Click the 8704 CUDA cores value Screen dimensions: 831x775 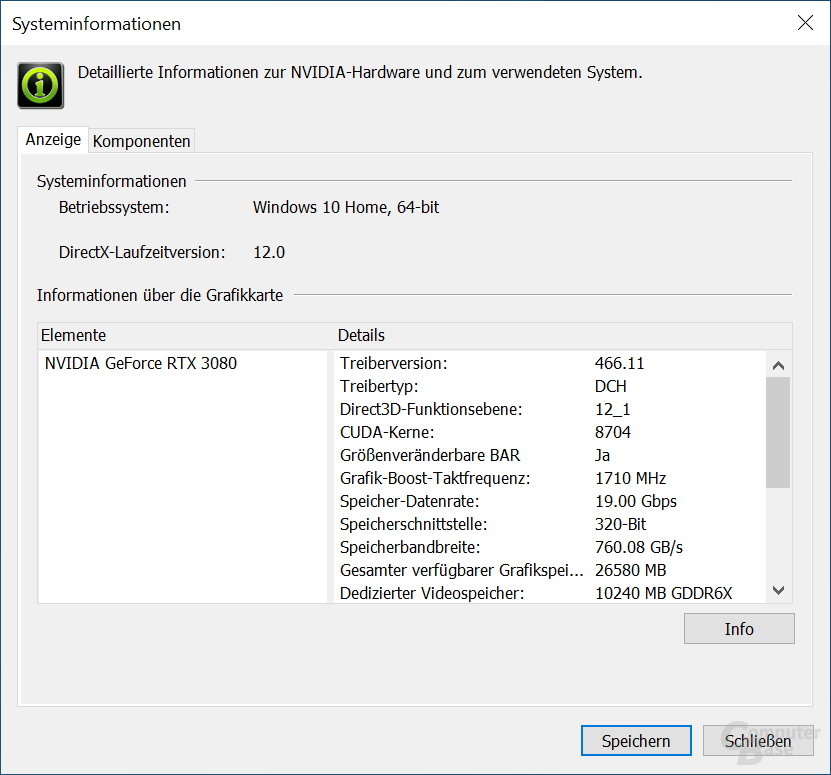(613, 432)
